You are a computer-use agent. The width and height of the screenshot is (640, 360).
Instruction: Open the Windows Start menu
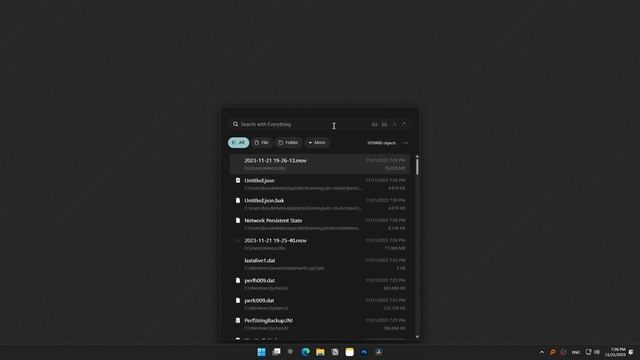261,352
